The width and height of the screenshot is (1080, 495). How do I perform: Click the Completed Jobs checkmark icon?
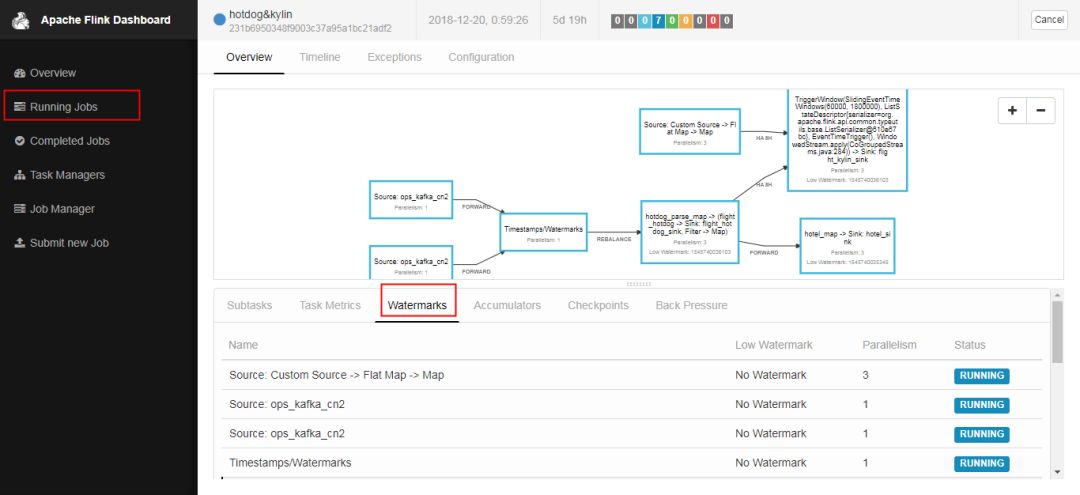19,140
